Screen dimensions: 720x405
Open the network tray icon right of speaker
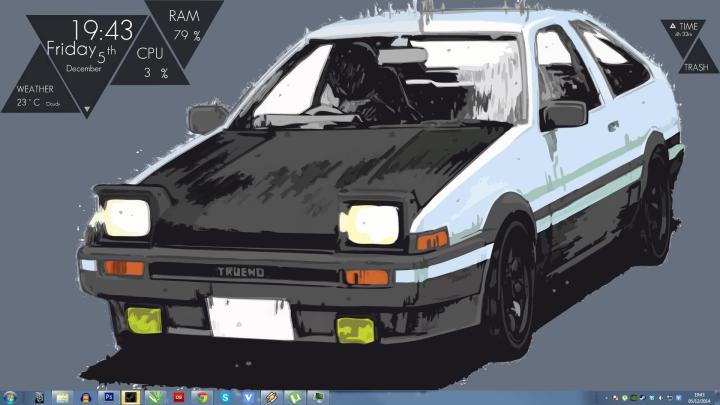tap(669, 398)
